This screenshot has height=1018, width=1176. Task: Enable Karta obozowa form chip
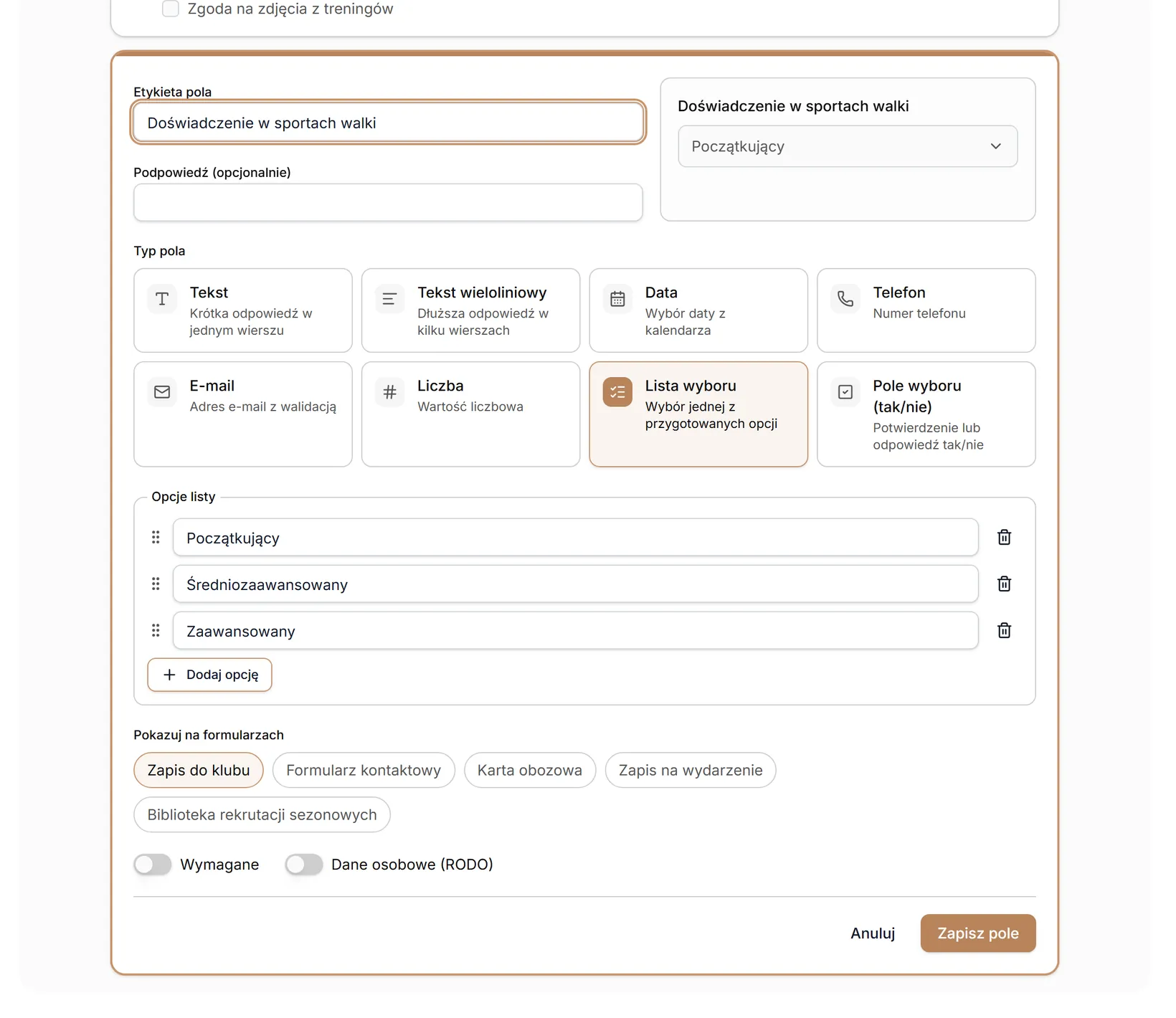click(x=530, y=770)
